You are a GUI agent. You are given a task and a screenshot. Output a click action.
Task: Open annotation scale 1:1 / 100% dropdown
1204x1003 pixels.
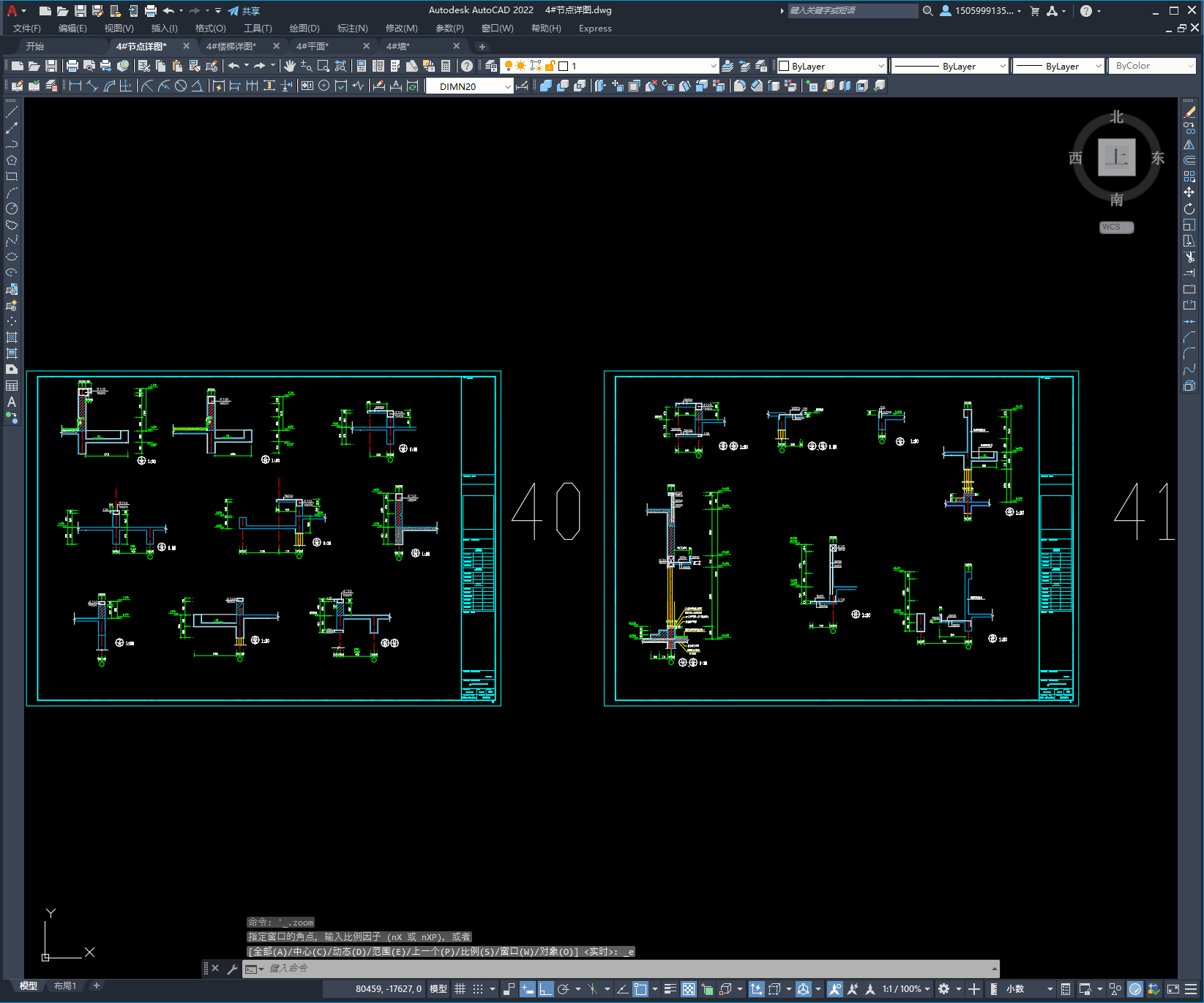point(906,989)
